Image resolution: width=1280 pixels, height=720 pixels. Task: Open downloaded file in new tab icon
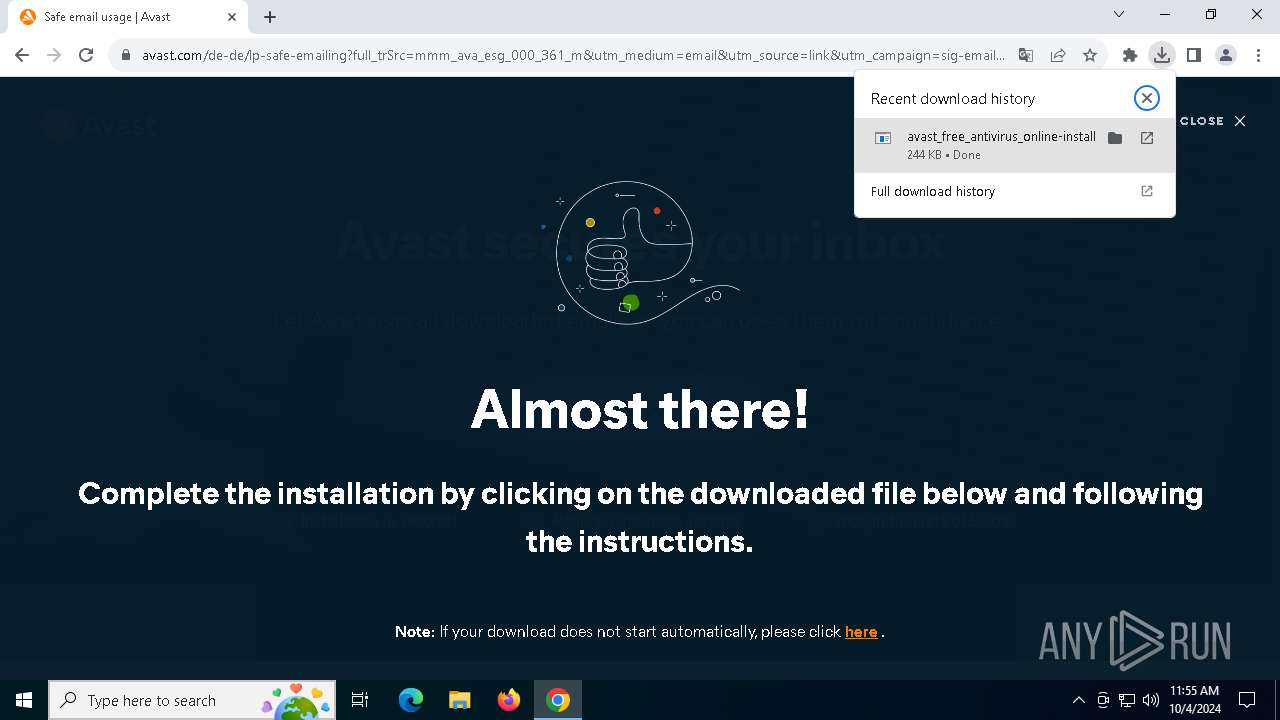pos(1147,138)
